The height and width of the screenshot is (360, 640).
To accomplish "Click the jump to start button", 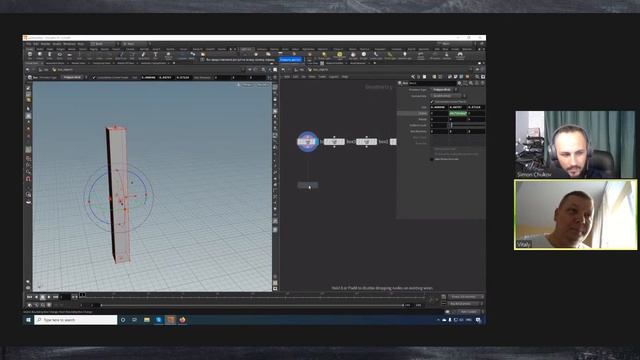I will coord(29,297).
